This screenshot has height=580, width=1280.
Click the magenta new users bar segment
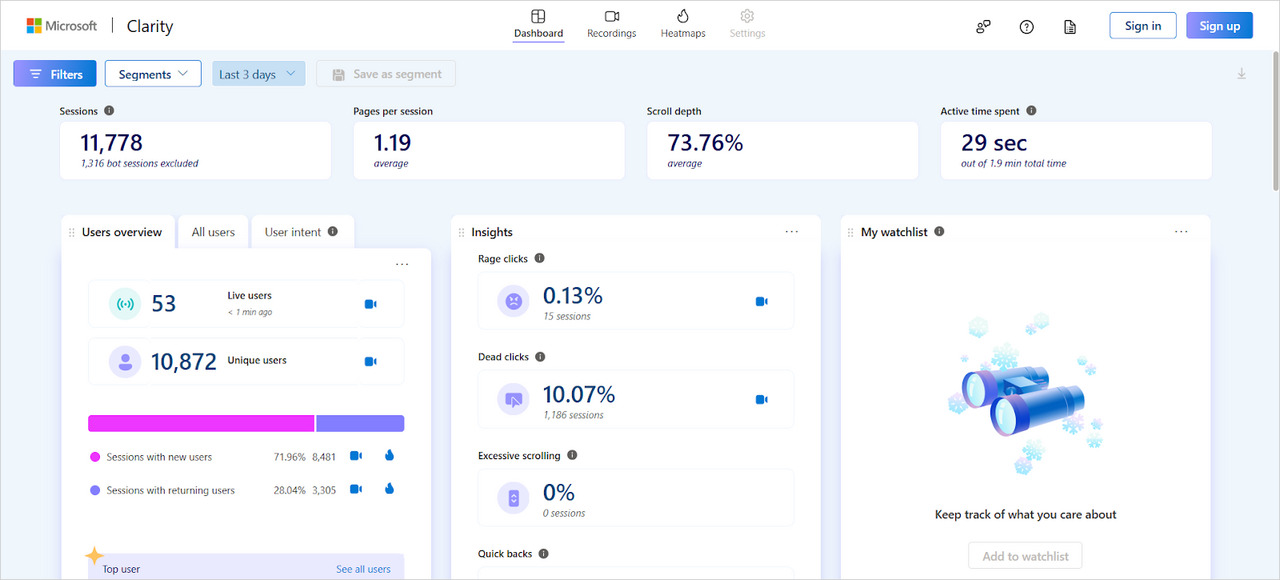[x=200, y=423]
